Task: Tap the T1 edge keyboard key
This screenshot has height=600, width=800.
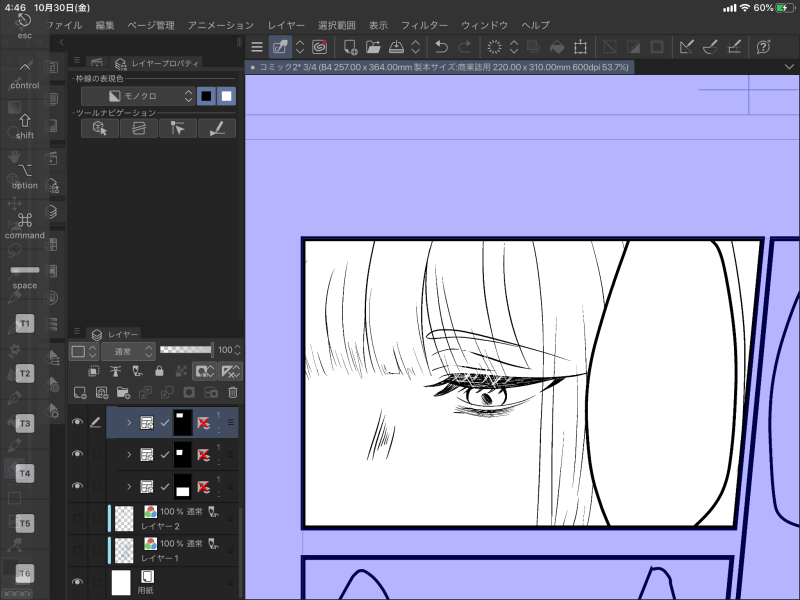Action: pos(25,323)
